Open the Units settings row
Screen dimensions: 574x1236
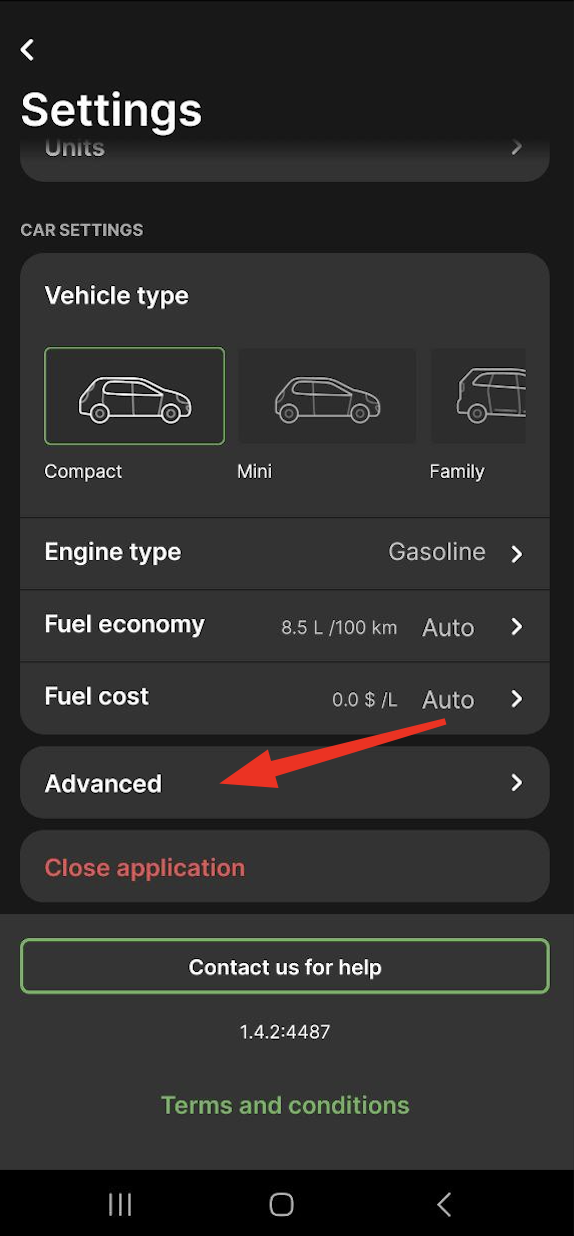[285, 153]
